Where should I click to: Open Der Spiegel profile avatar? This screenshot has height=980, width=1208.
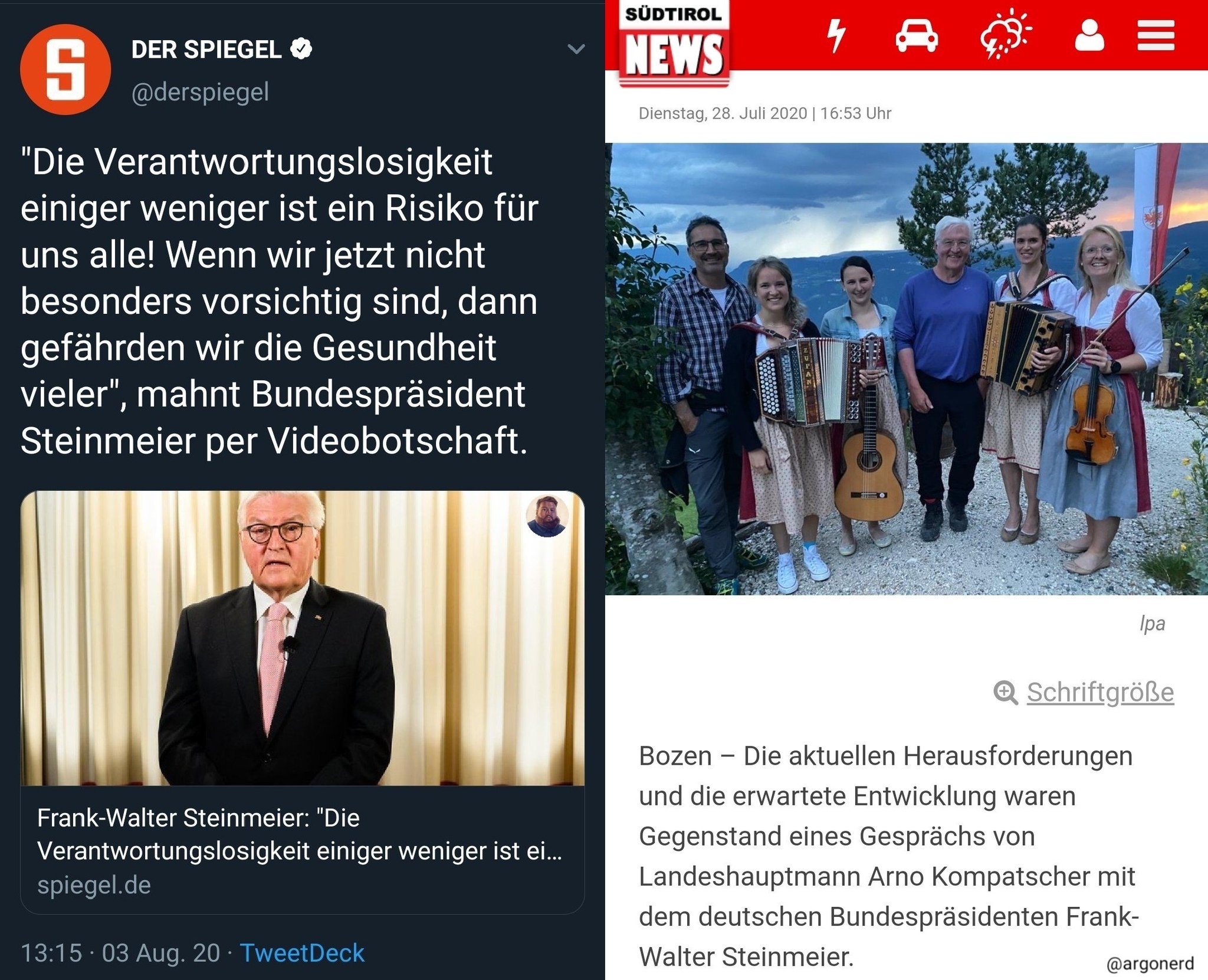point(65,69)
